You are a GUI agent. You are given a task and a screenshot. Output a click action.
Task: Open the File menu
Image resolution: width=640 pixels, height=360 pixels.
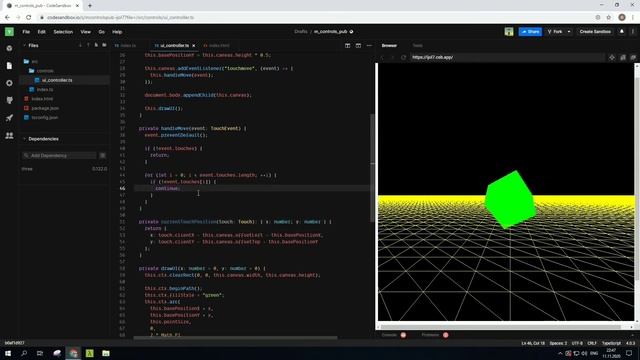pyautogui.click(x=26, y=32)
